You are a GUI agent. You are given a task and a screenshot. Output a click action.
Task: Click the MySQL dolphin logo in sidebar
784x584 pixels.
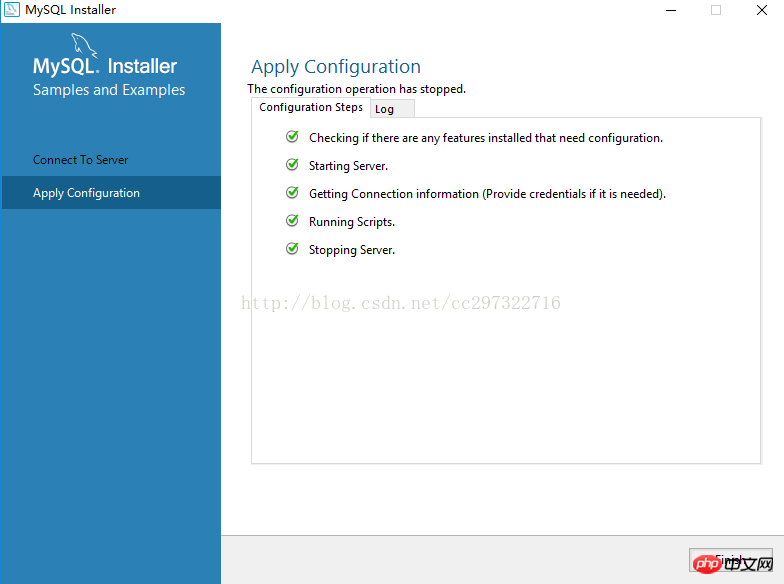(x=84, y=44)
